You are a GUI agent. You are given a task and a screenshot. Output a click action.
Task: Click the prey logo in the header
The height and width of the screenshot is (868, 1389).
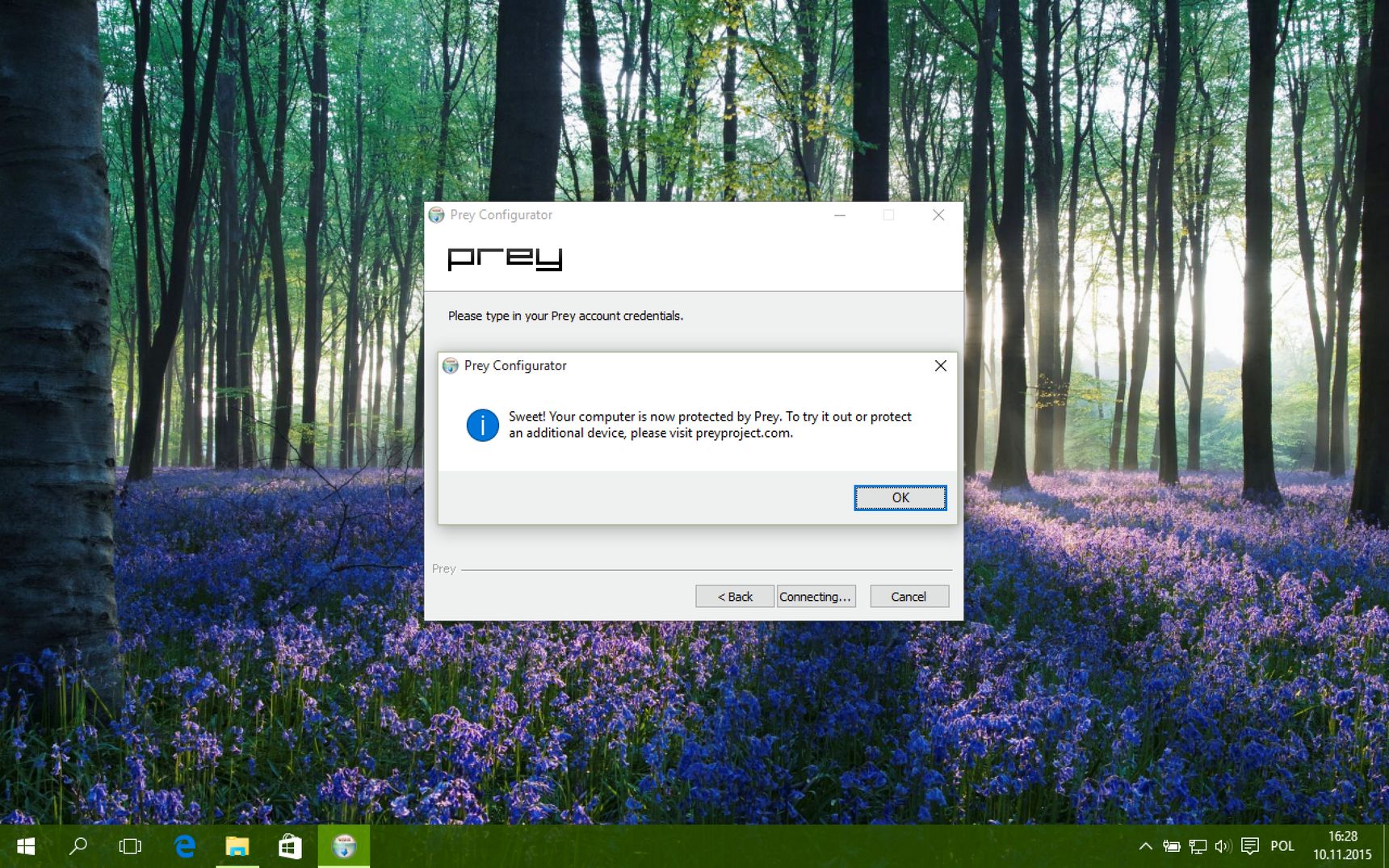(505, 258)
